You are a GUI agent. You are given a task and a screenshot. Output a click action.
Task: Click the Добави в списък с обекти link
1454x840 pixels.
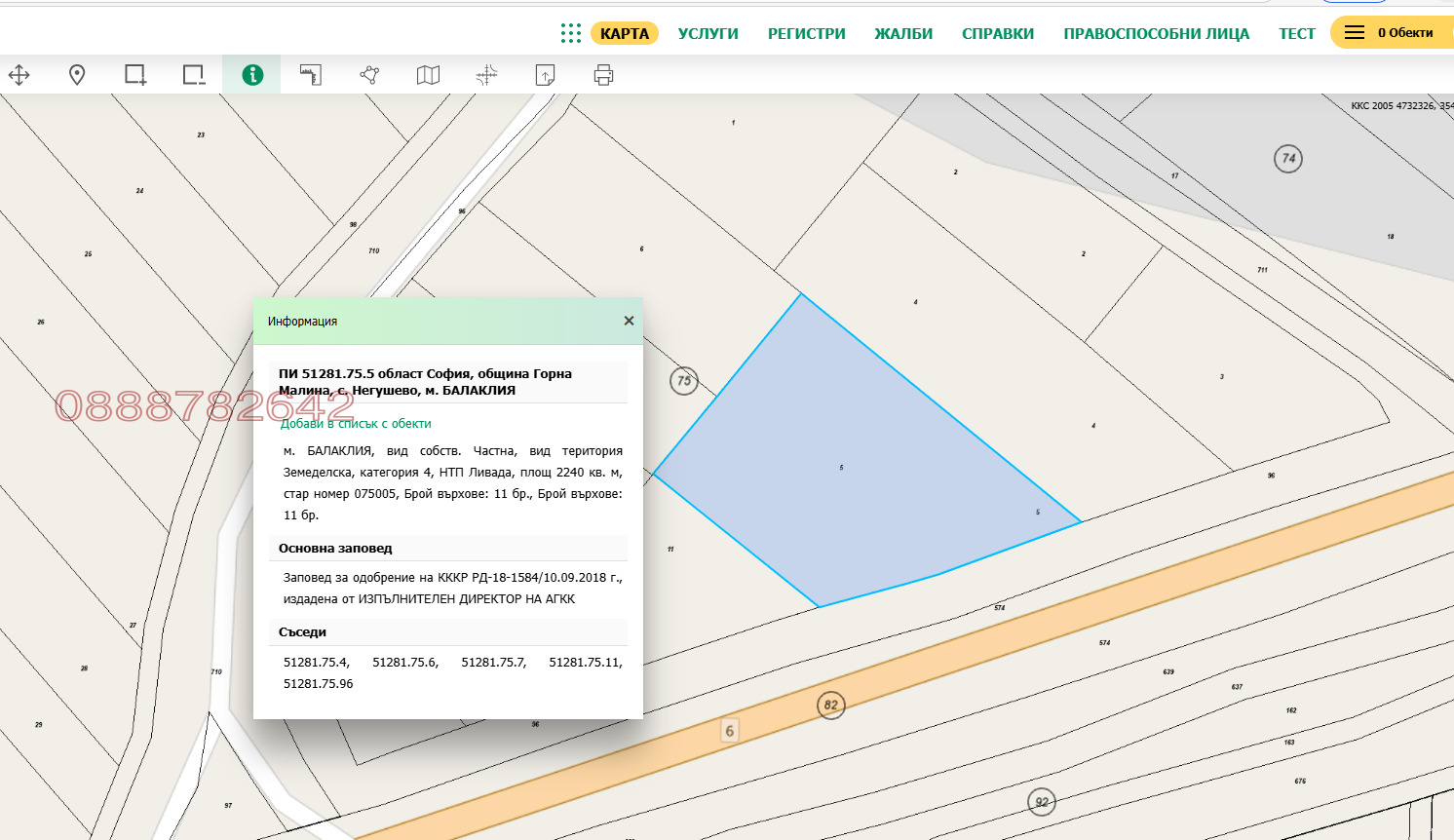pos(357,424)
